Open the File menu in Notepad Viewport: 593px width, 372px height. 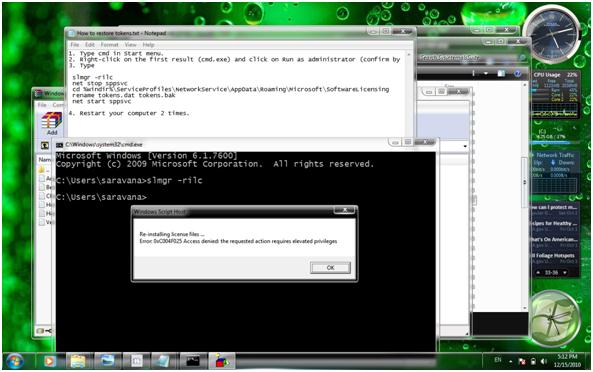(x=75, y=45)
